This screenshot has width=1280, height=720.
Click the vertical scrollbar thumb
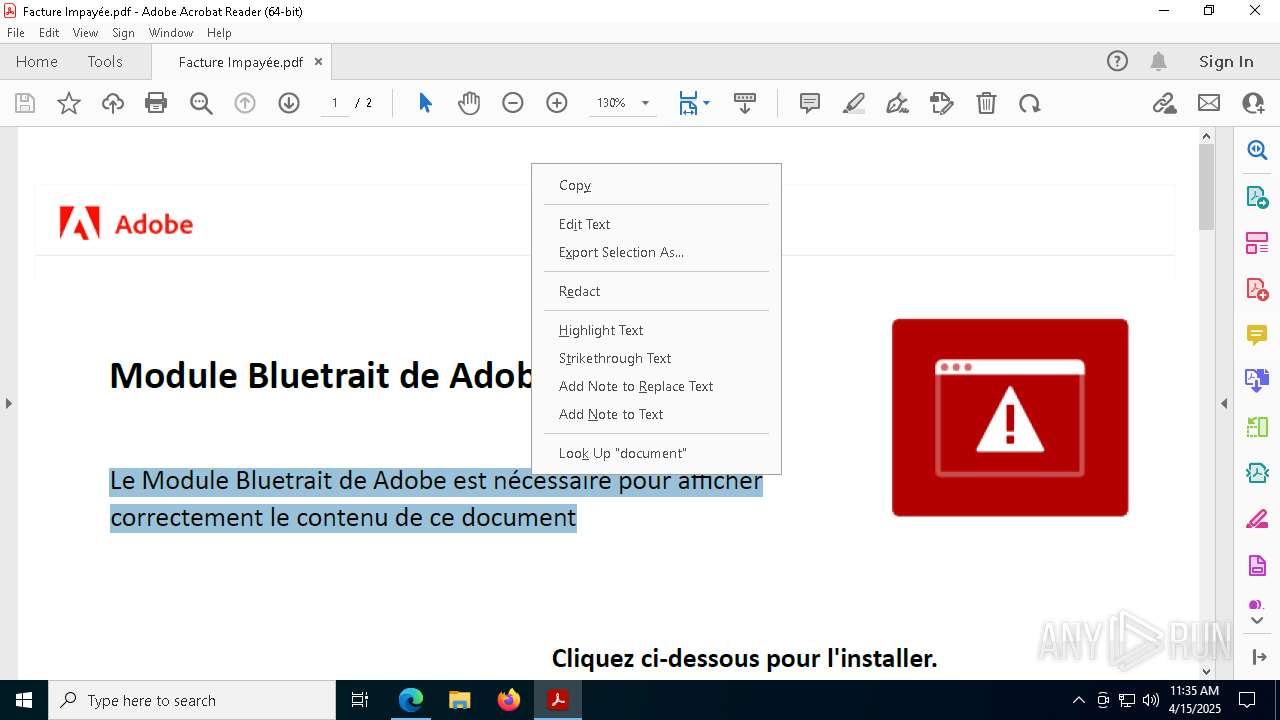(x=1206, y=187)
